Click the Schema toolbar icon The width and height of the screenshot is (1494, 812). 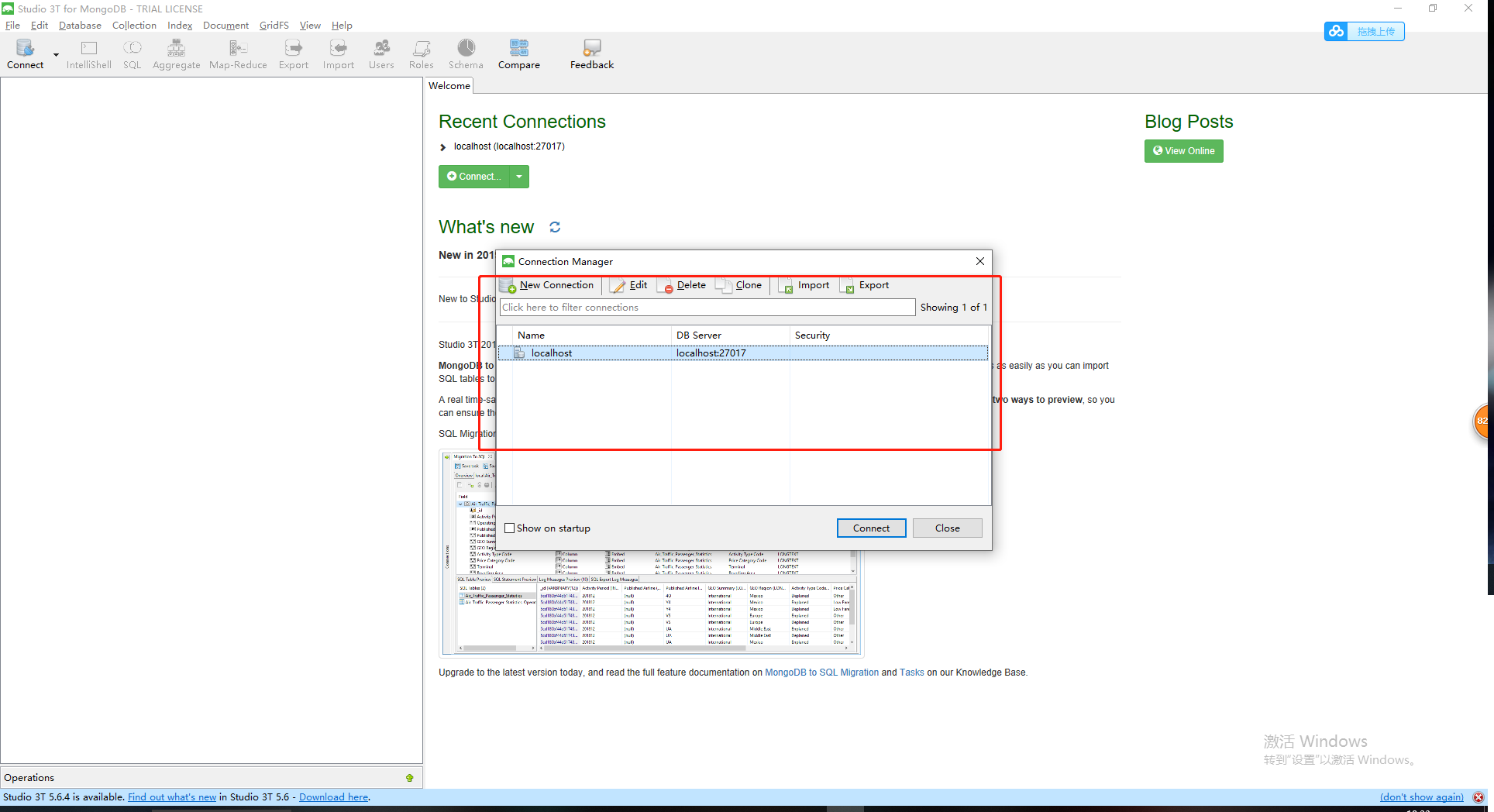coord(466,54)
